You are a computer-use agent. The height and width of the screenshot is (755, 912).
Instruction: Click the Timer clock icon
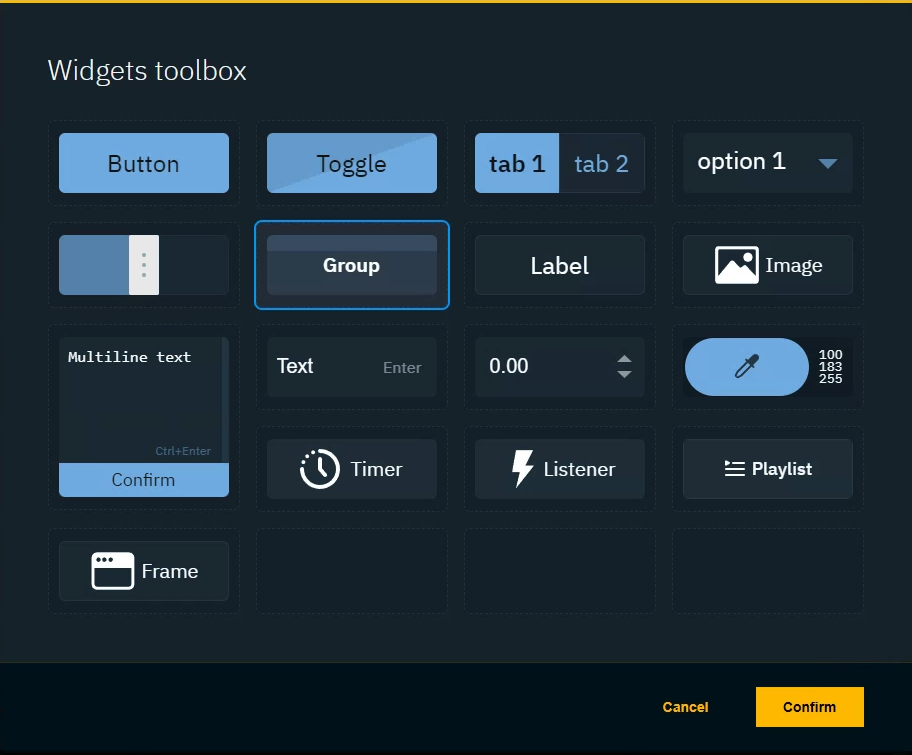[x=320, y=469]
